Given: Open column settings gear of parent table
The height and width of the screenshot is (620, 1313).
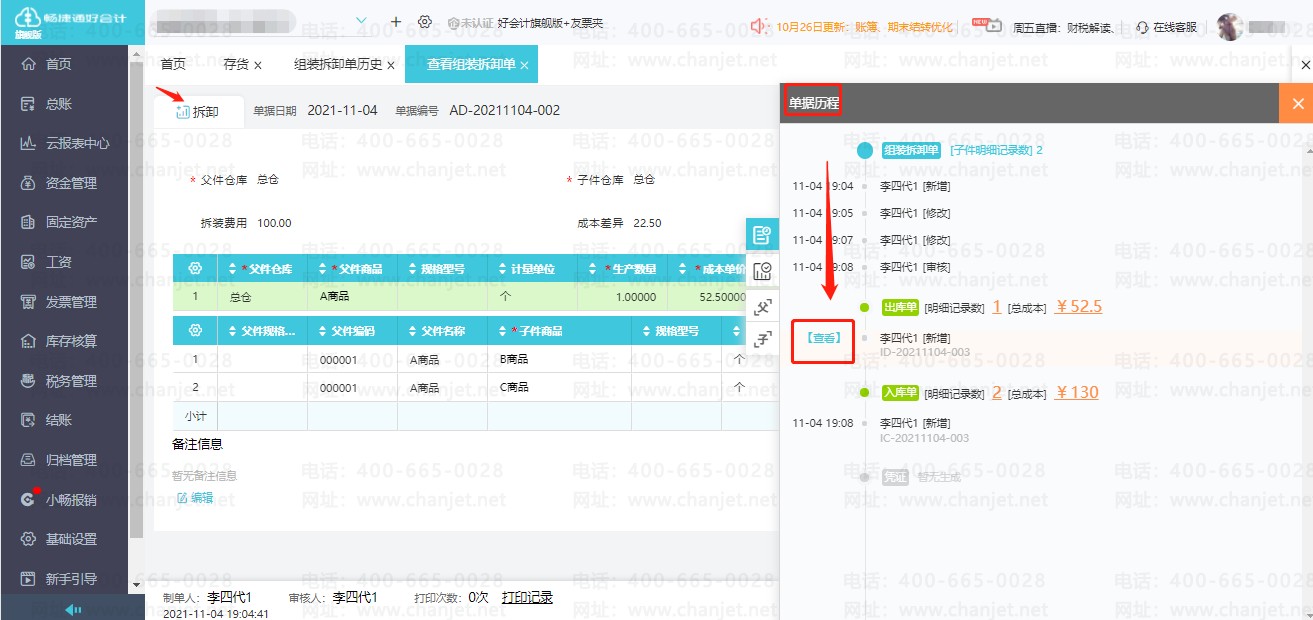Looking at the screenshot, I should [x=195, y=269].
